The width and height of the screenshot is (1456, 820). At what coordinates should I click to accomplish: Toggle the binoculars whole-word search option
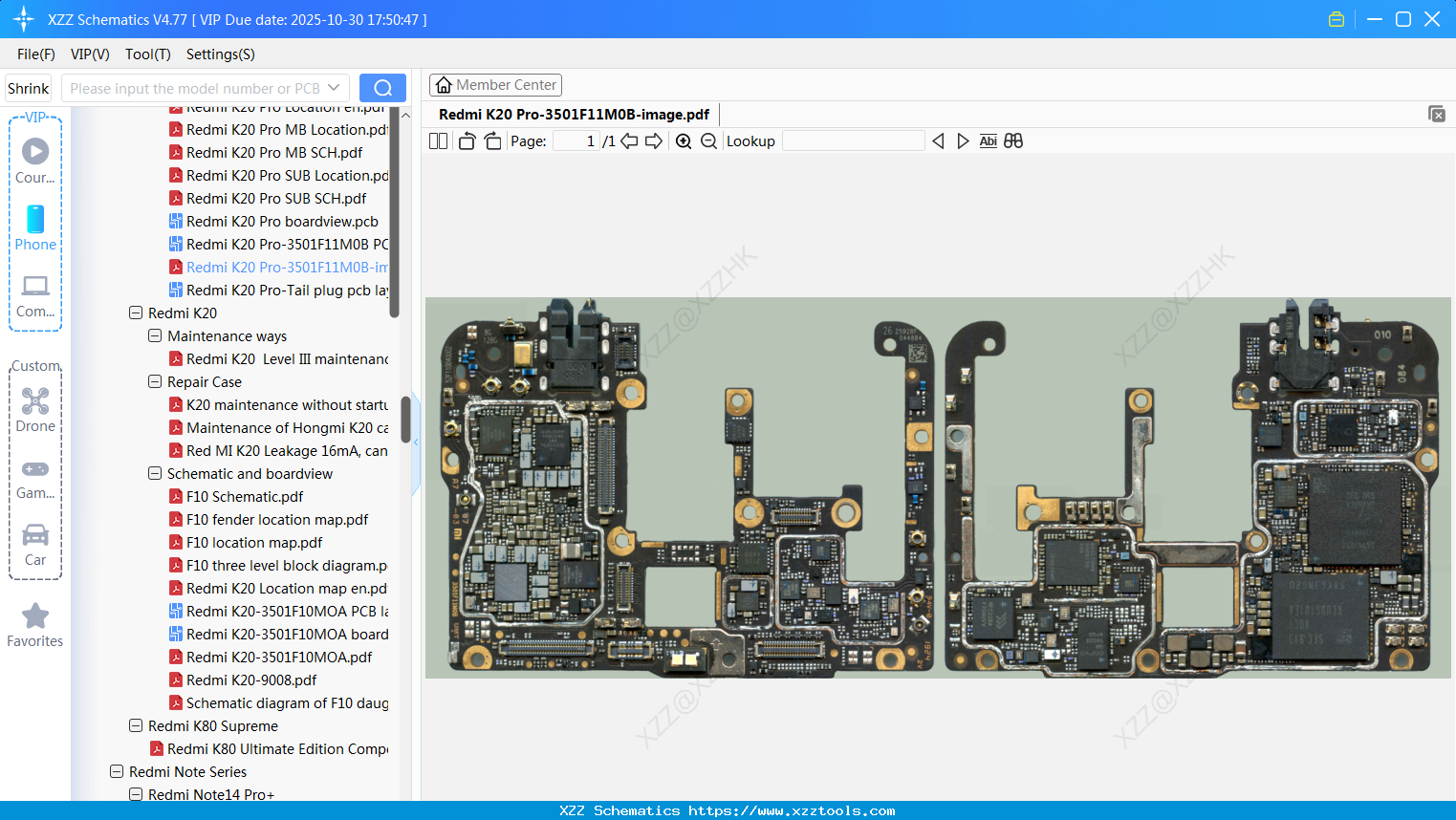1012,140
